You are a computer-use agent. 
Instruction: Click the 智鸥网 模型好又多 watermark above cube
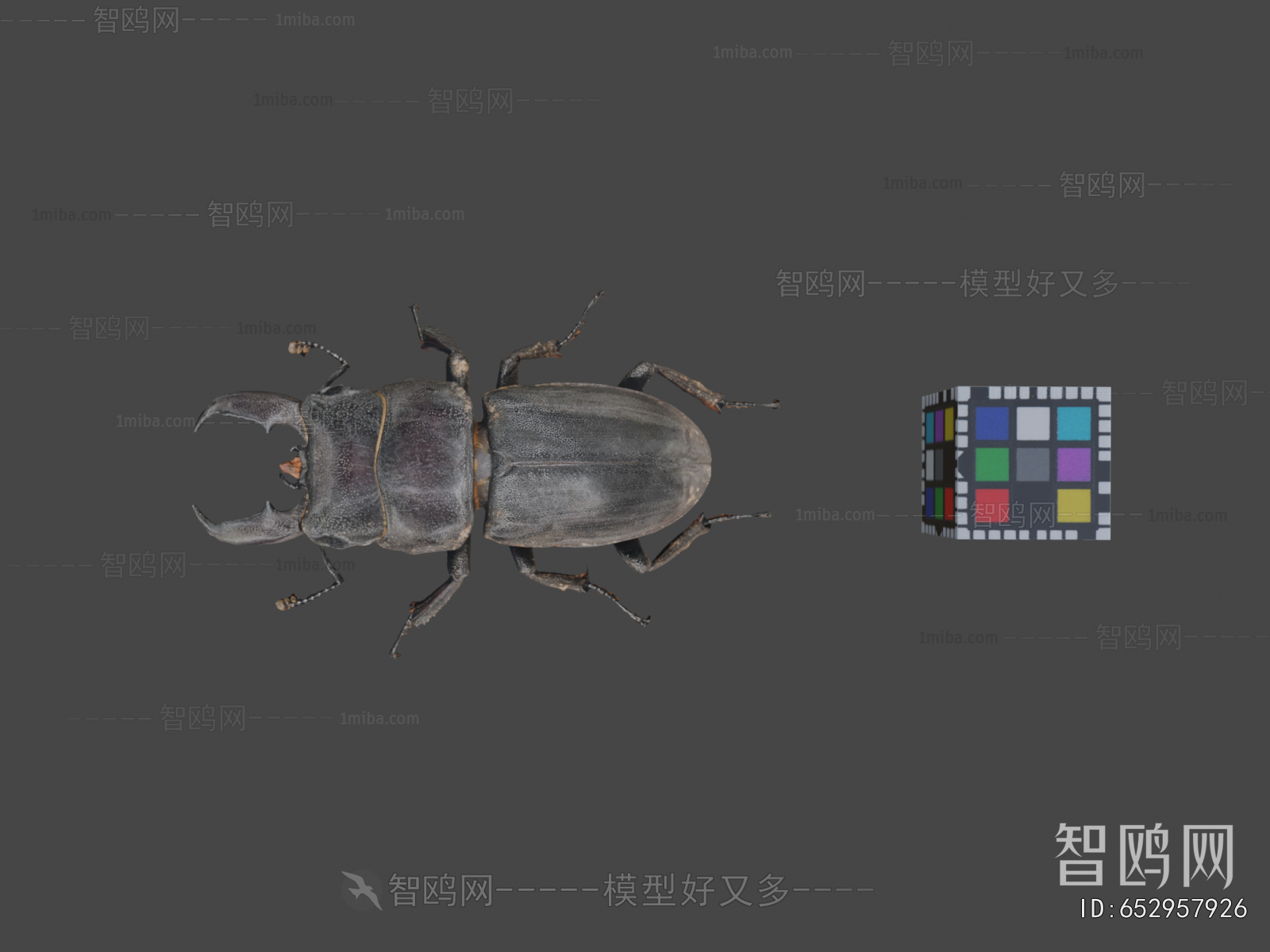click(x=948, y=283)
